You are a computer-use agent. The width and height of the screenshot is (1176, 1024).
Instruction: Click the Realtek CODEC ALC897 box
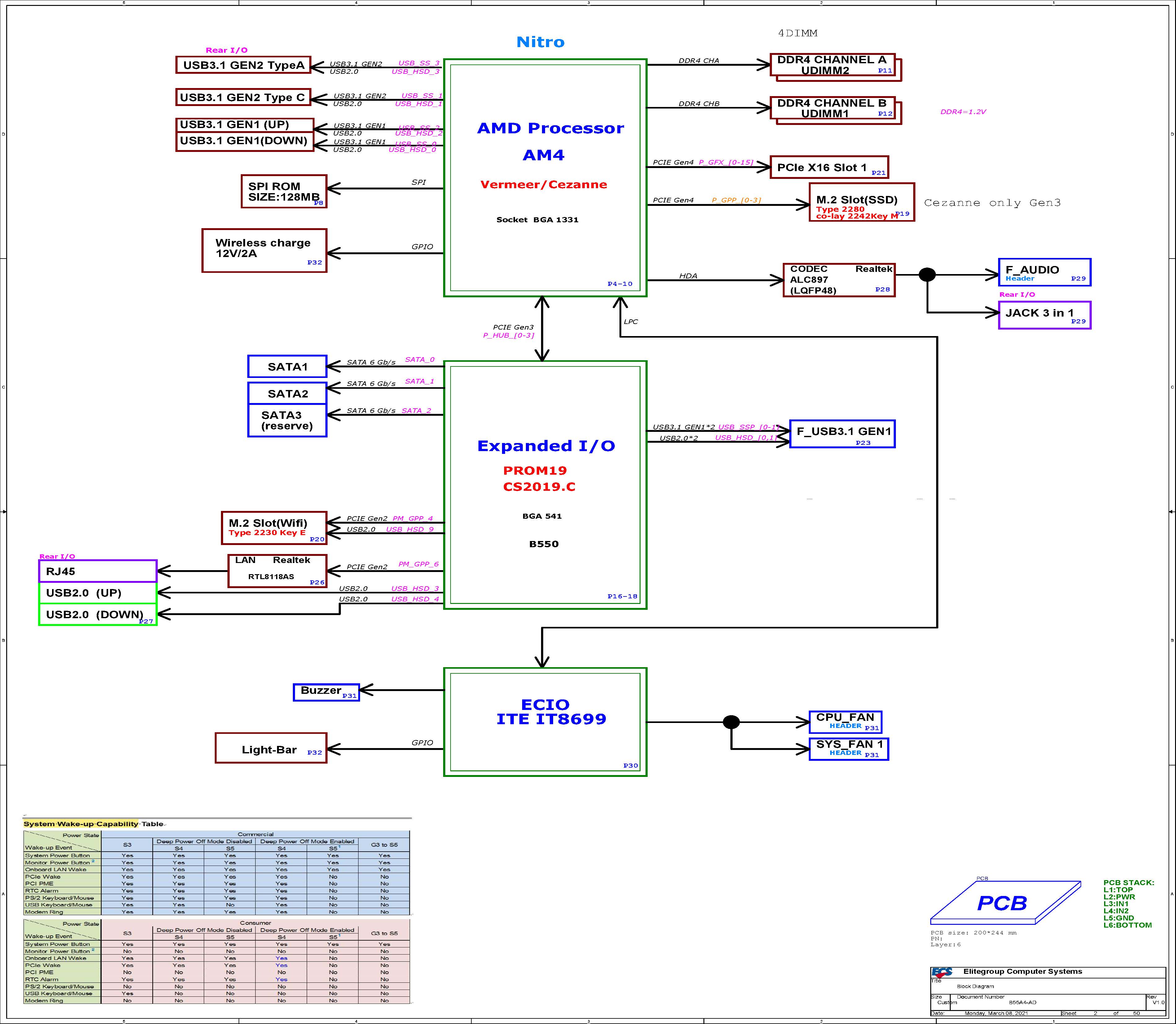click(839, 280)
